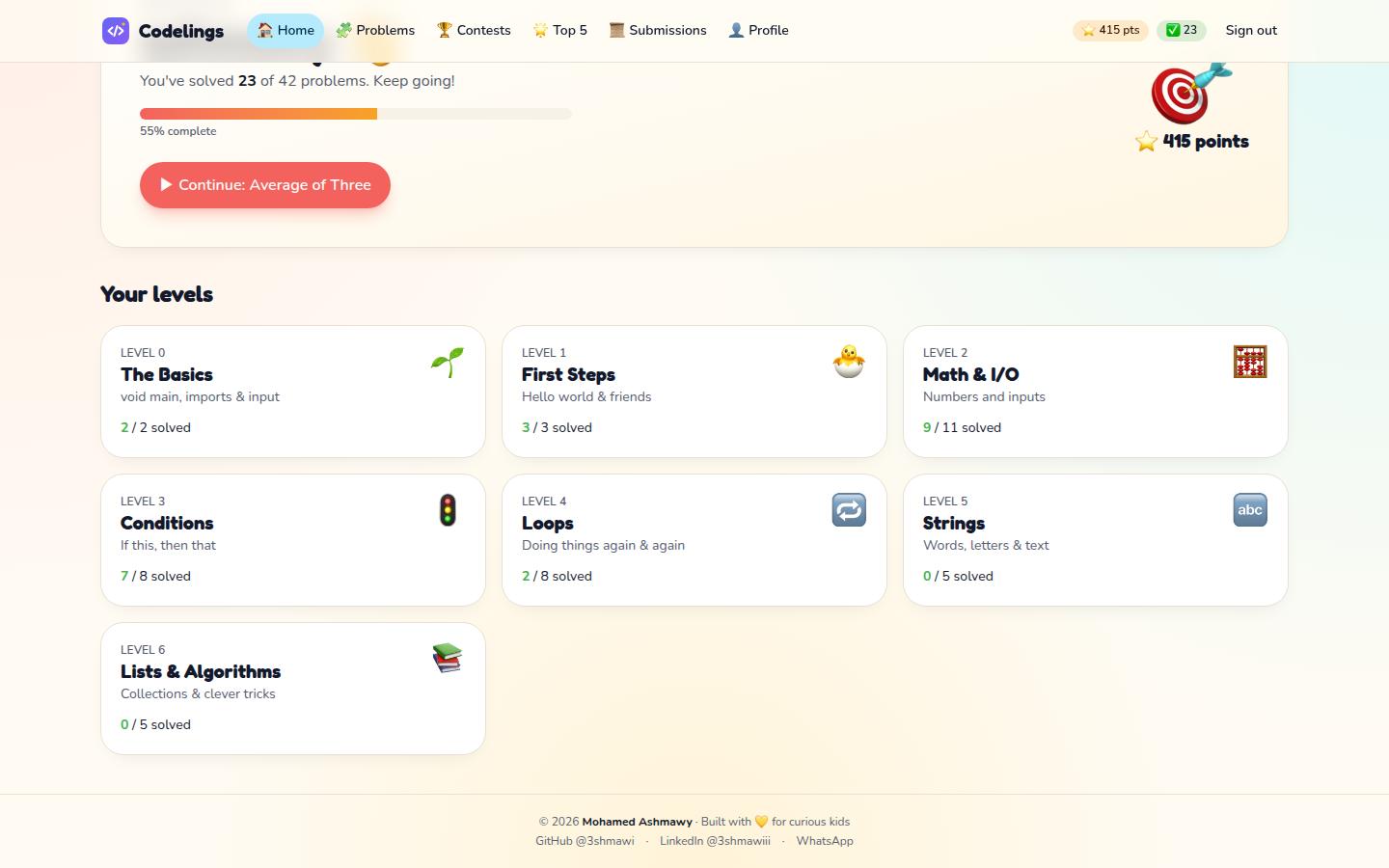Click the hatching chick icon on First Steps

(x=849, y=362)
